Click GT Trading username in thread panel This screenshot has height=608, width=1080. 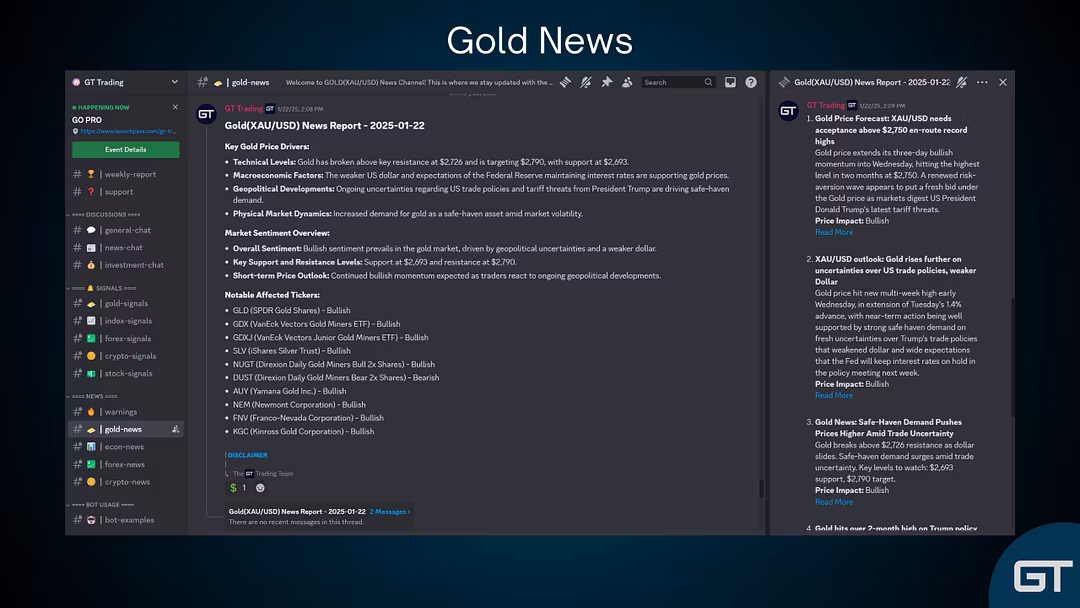[x=826, y=105]
